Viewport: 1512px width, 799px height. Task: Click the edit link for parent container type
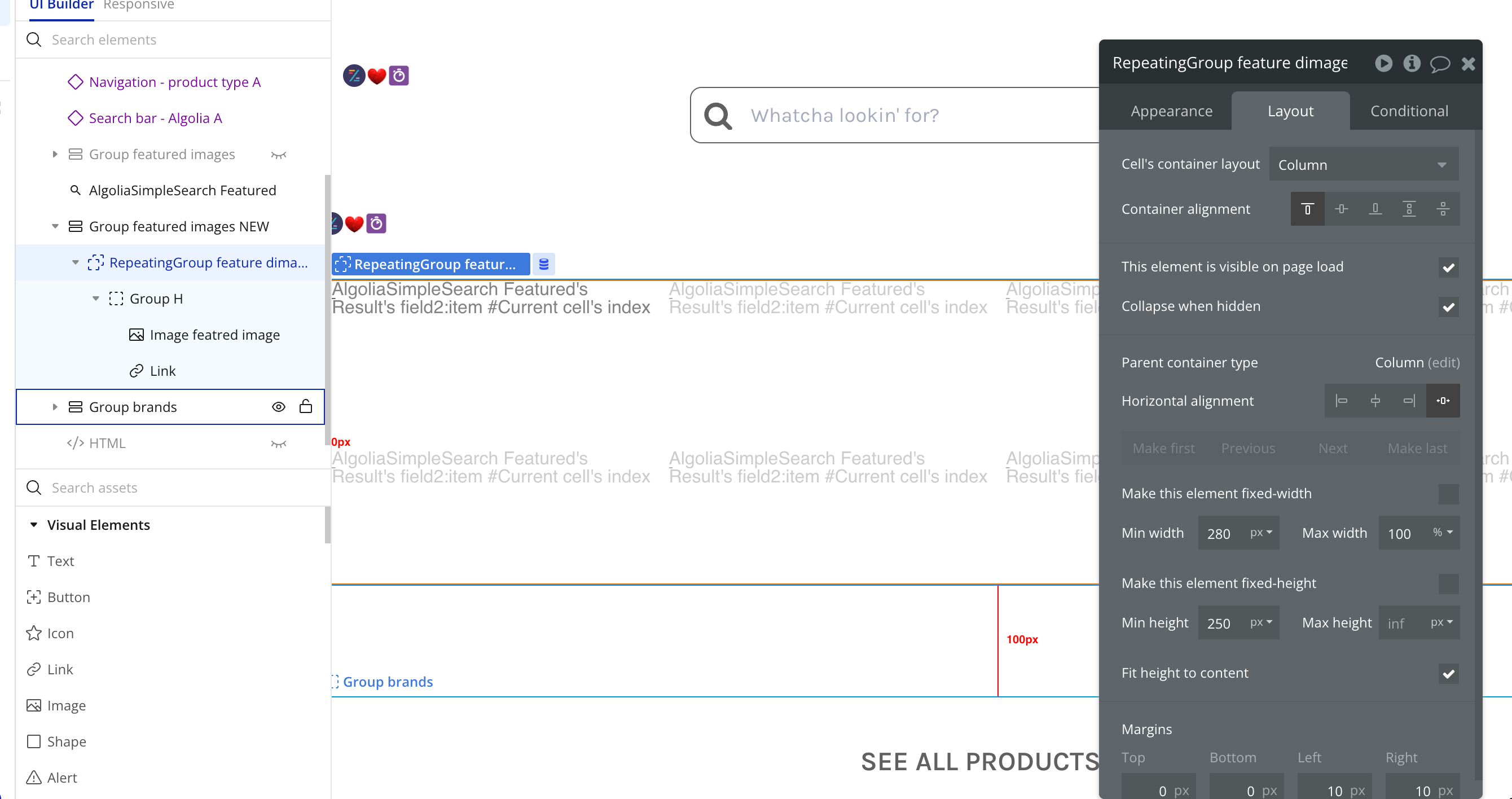(1443, 363)
